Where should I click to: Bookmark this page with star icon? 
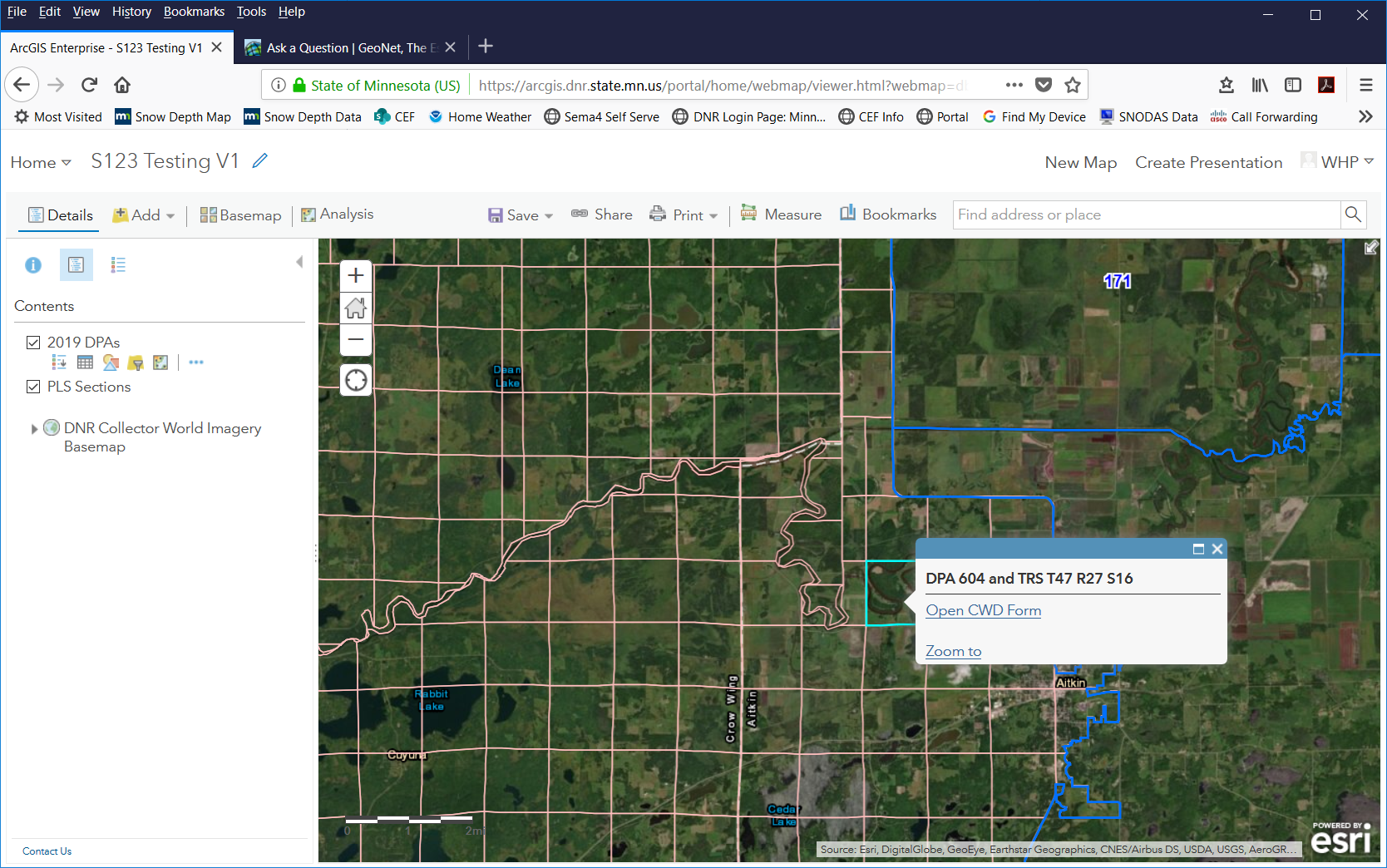(1073, 85)
